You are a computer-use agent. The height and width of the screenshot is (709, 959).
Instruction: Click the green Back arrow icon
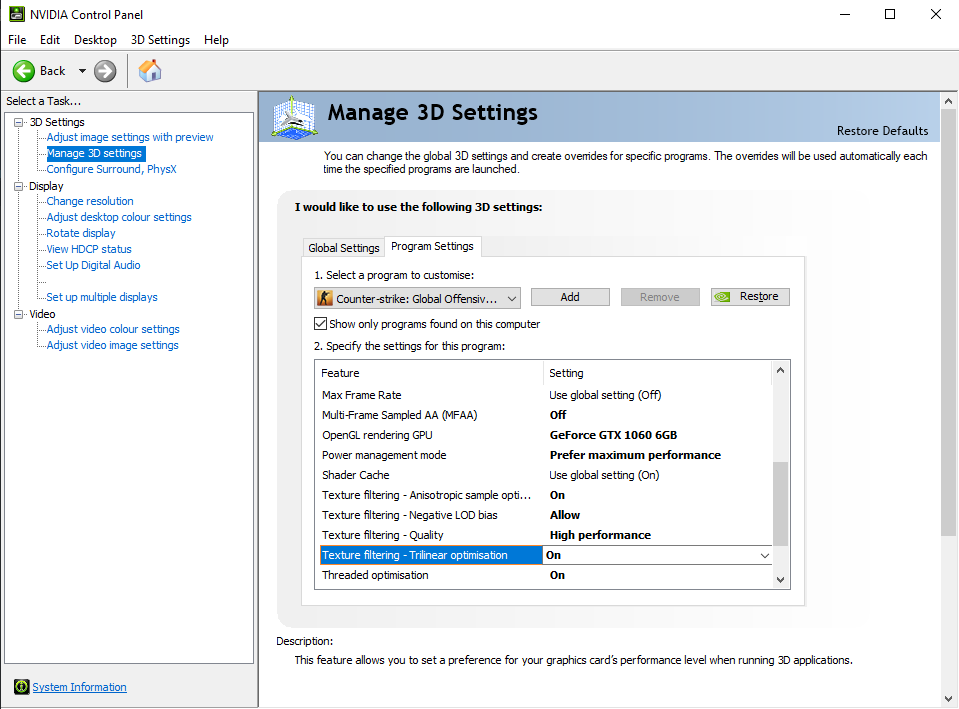(x=24, y=71)
